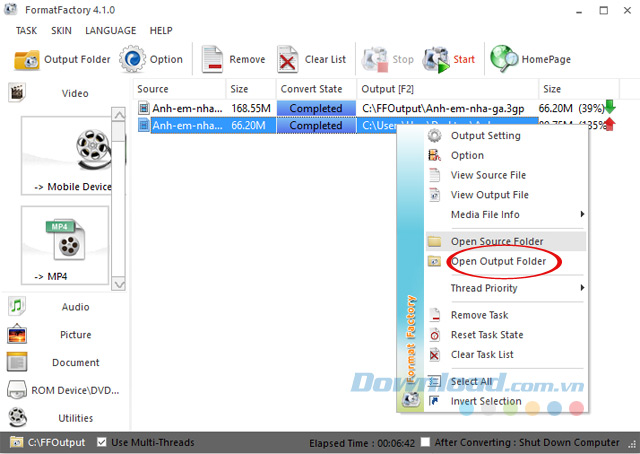Click the Option icon in context menu

click(x=434, y=155)
